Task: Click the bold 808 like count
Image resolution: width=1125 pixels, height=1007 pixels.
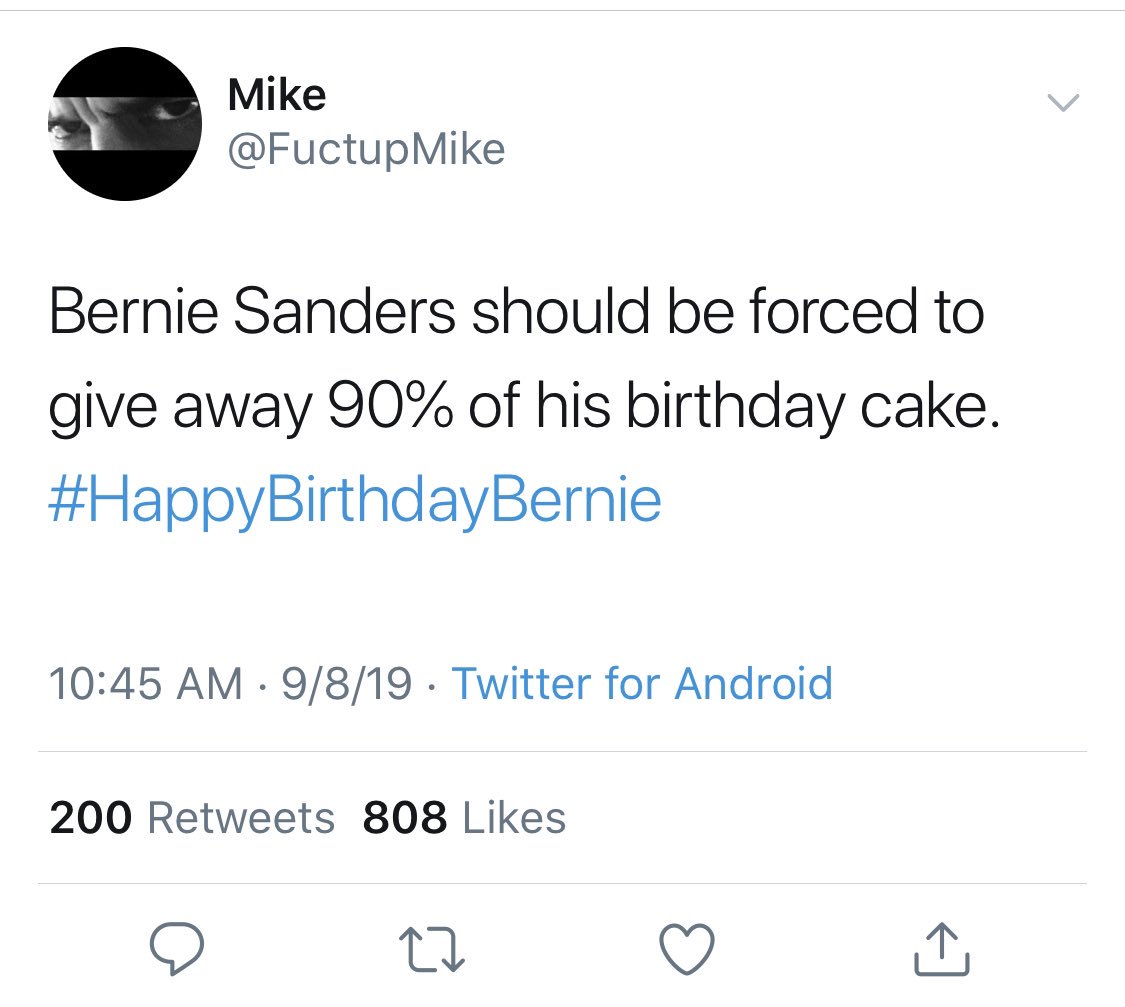Action: (x=404, y=818)
